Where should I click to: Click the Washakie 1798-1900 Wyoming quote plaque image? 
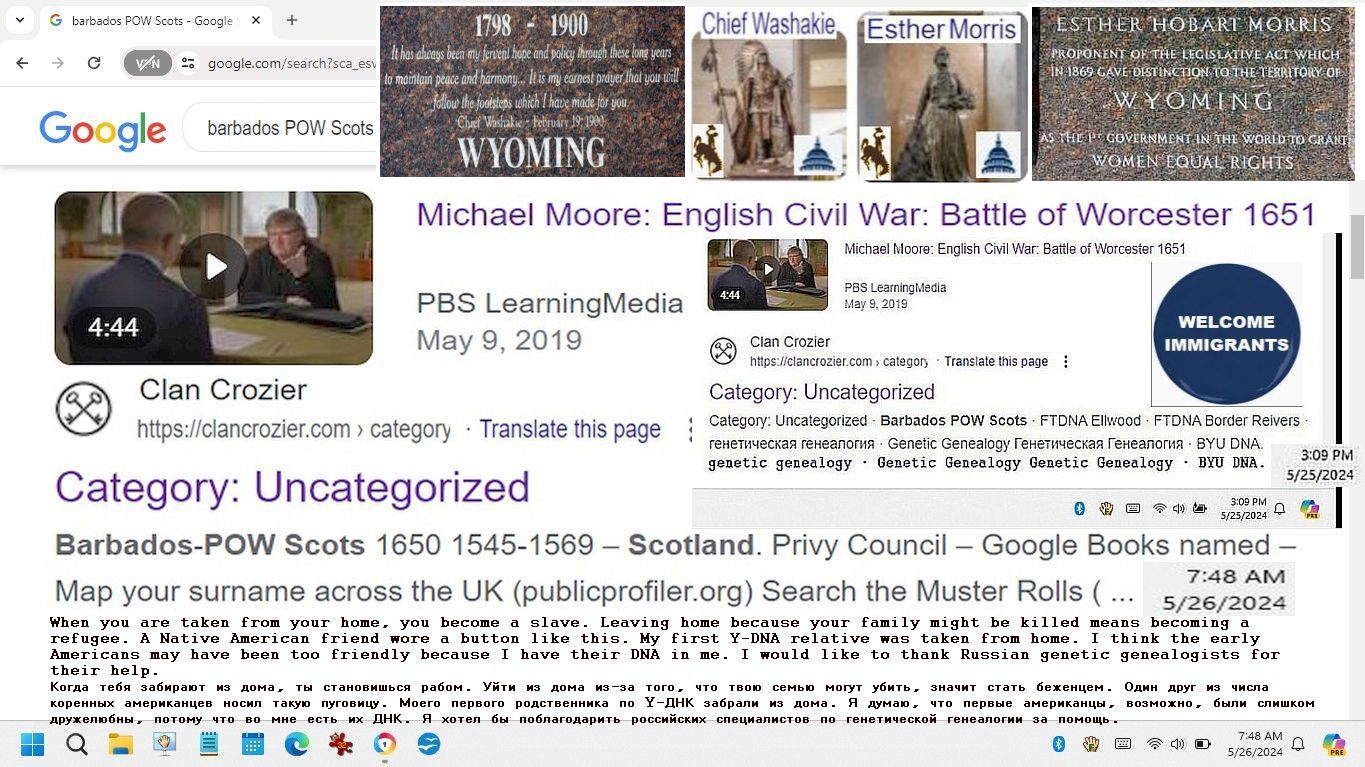532,91
